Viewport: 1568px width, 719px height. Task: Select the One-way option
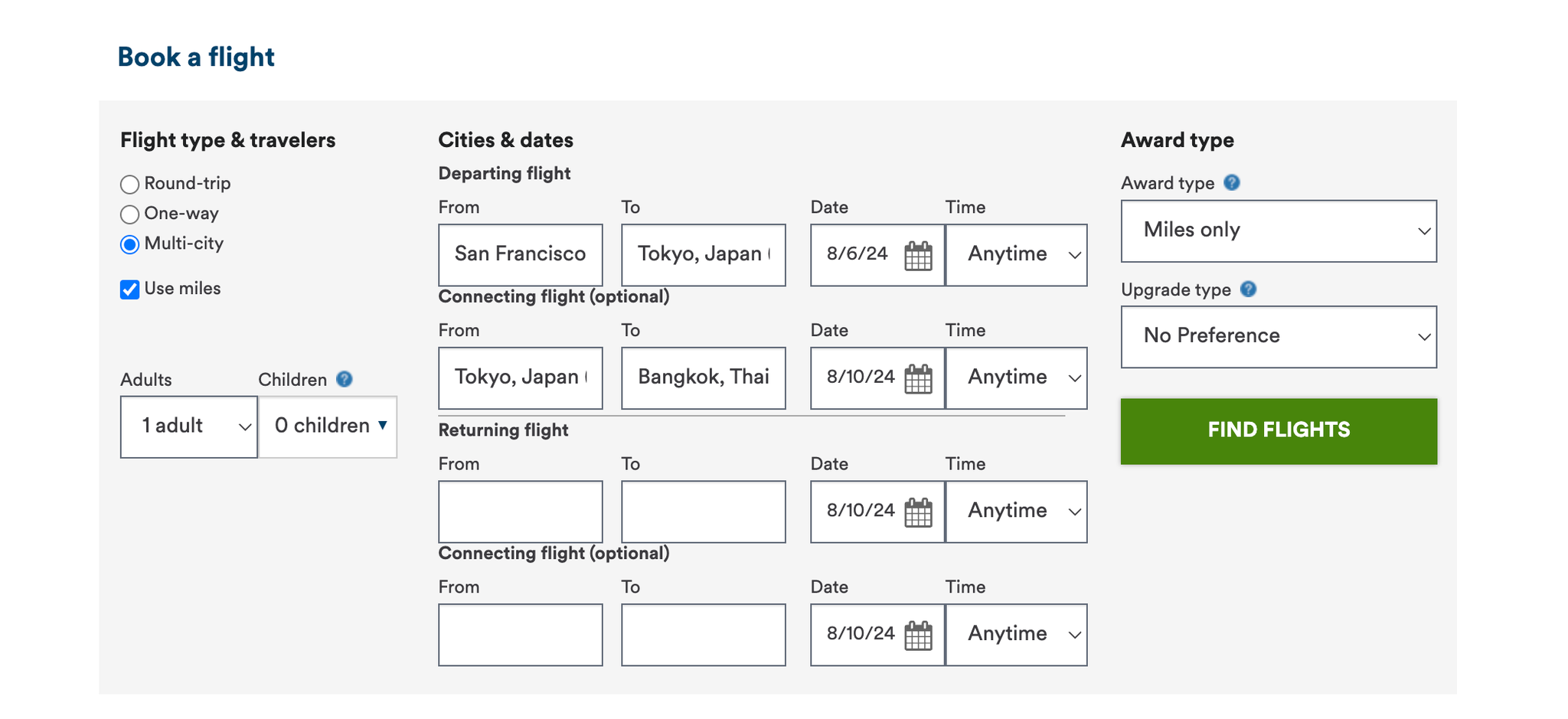[x=129, y=214]
